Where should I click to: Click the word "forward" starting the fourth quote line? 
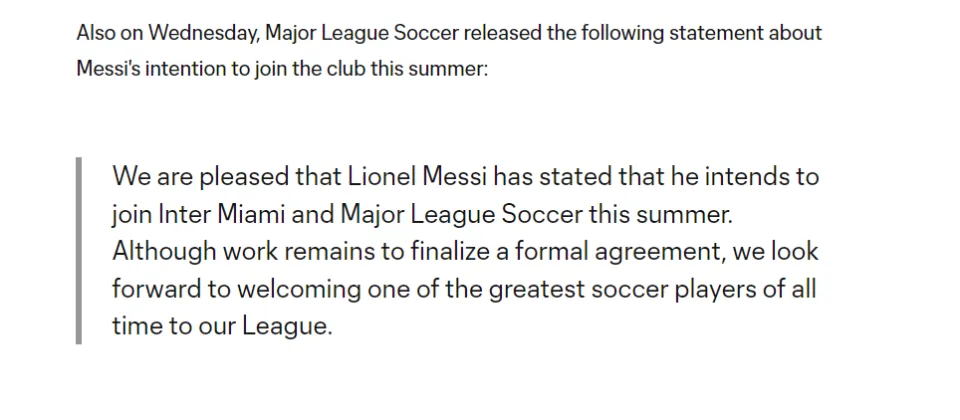click(x=156, y=288)
